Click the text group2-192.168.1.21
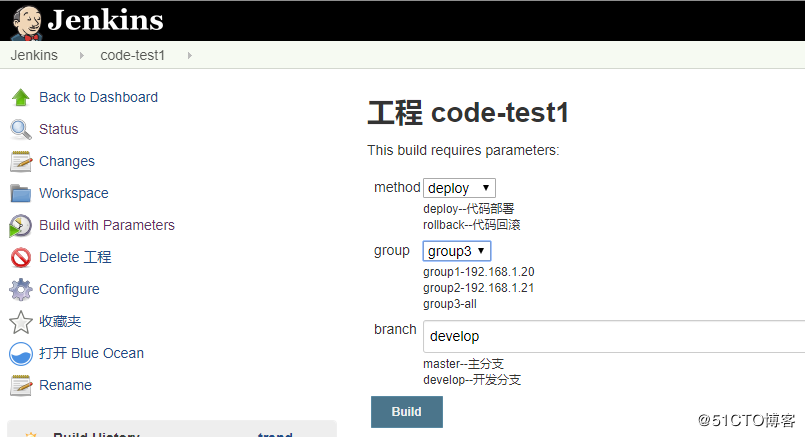This screenshot has height=437, width=805. tap(478, 288)
